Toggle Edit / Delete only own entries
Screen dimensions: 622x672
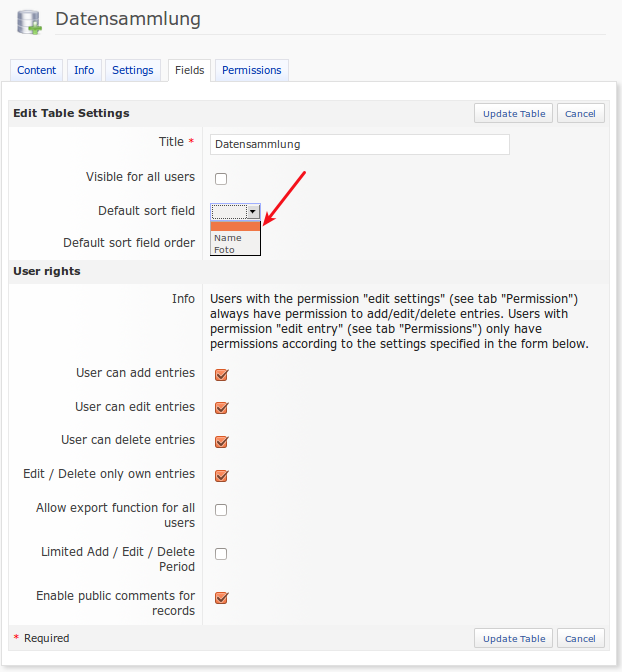point(222,476)
